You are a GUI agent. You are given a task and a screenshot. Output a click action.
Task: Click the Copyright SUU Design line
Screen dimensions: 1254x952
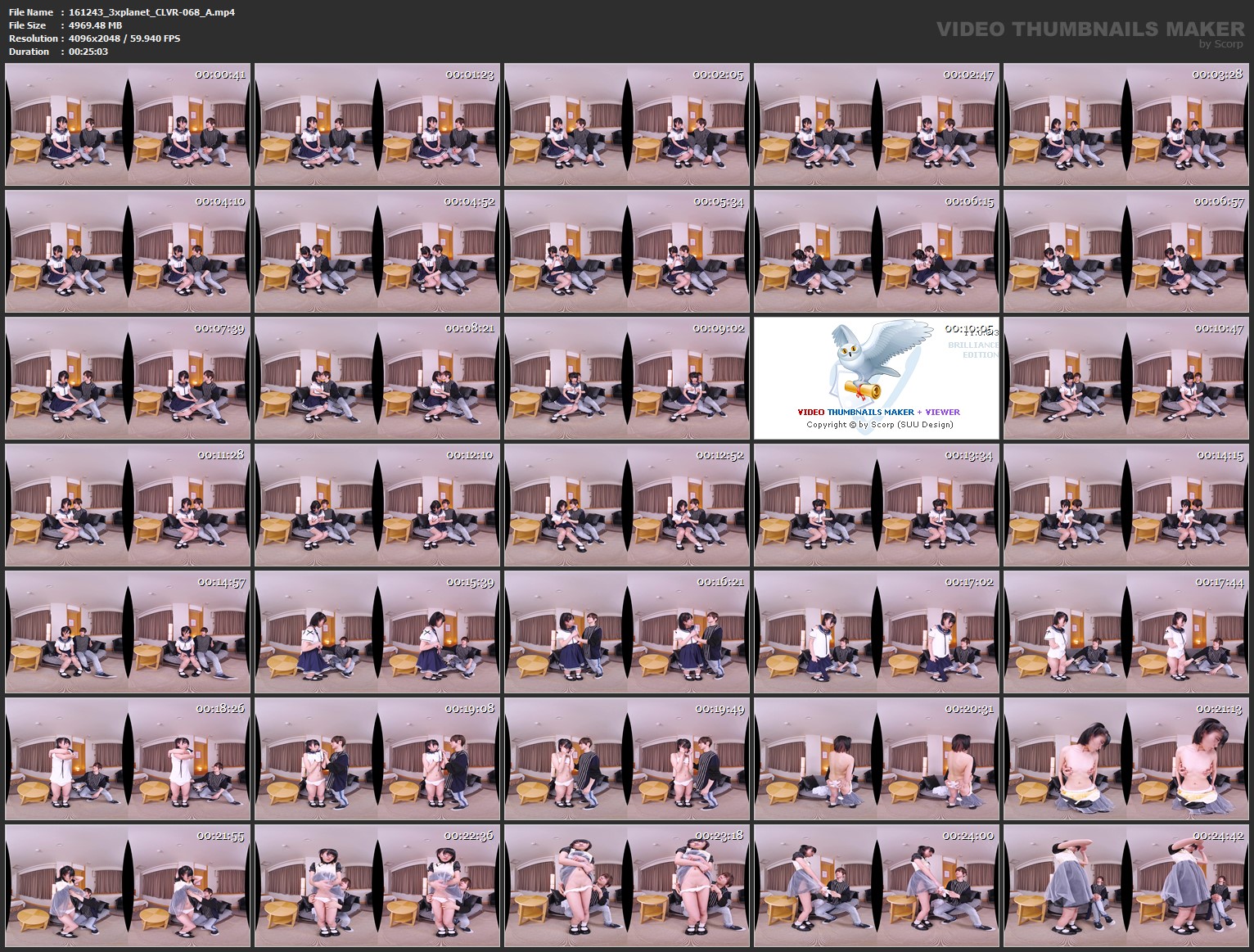(879, 425)
